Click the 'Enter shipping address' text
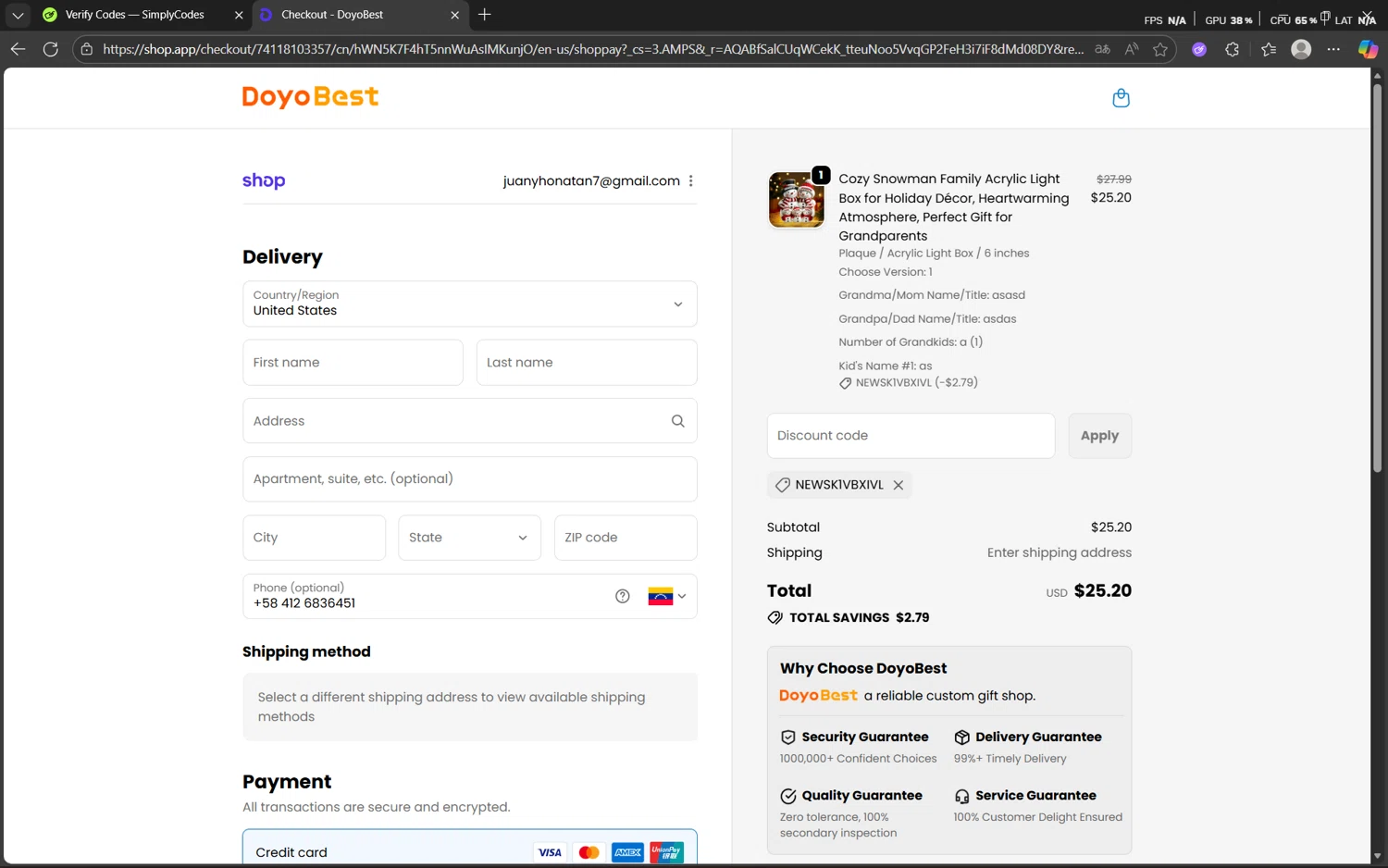 (1060, 552)
